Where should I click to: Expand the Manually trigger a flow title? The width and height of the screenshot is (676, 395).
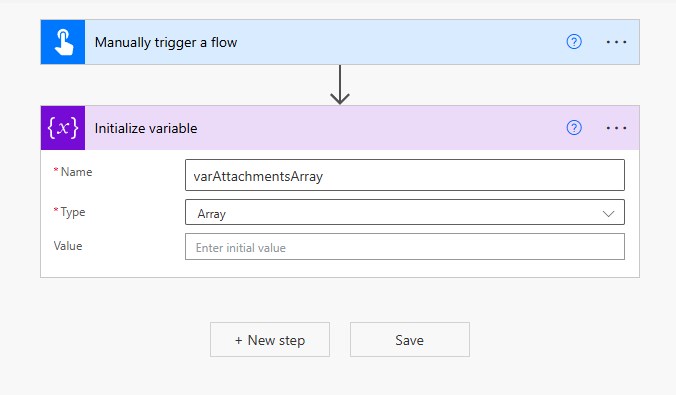[166, 42]
